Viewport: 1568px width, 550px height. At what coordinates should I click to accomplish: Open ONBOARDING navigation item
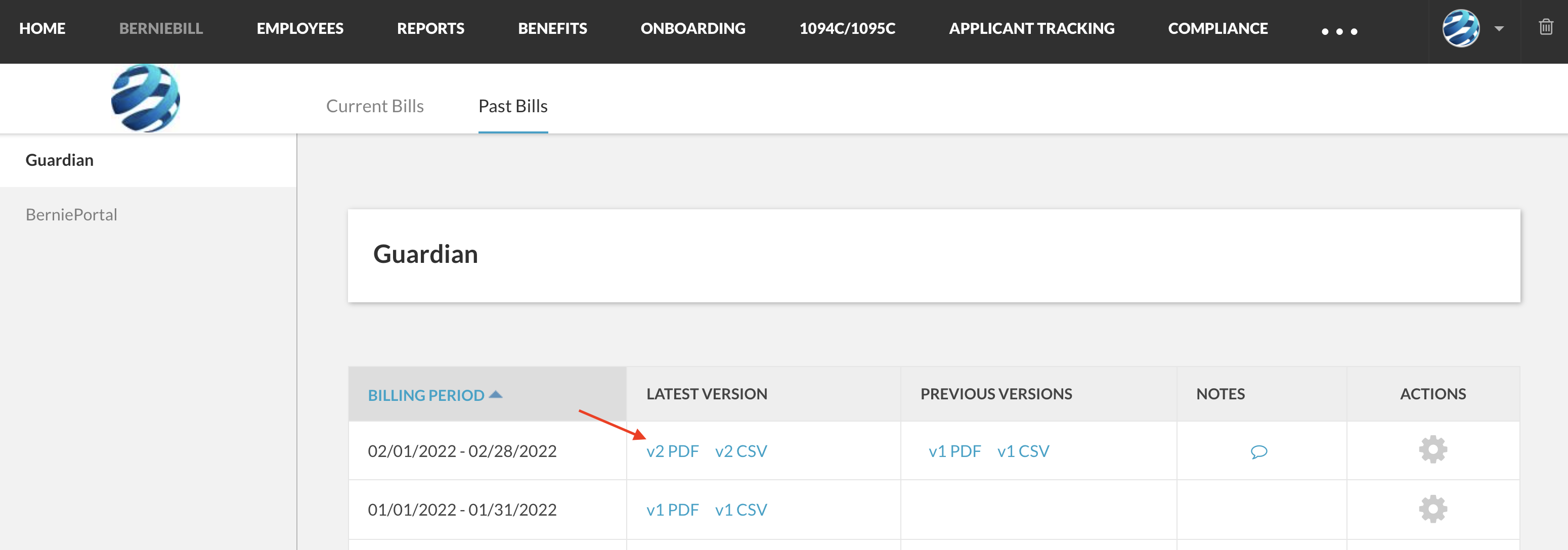[692, 29]
